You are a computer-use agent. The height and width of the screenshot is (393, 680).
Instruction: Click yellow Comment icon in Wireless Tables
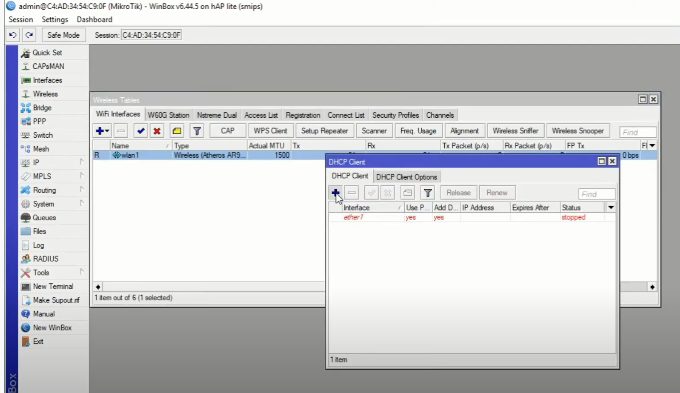pos(177,131)
